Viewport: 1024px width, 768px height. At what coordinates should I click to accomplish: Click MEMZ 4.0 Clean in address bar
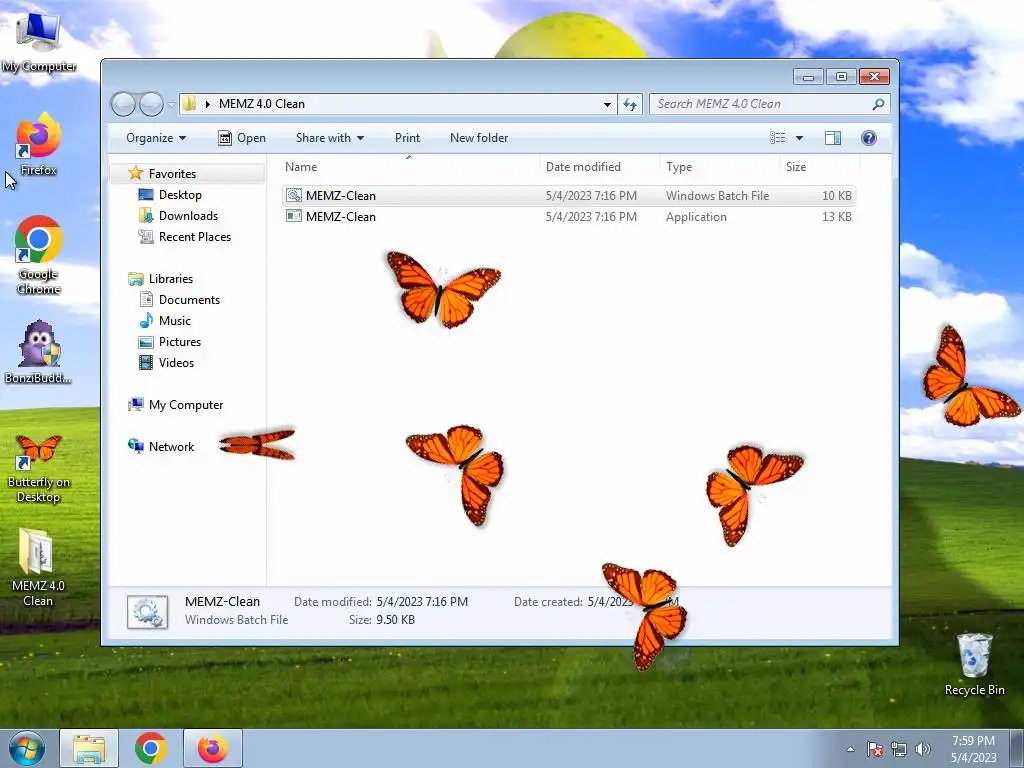tap(262, 104)
